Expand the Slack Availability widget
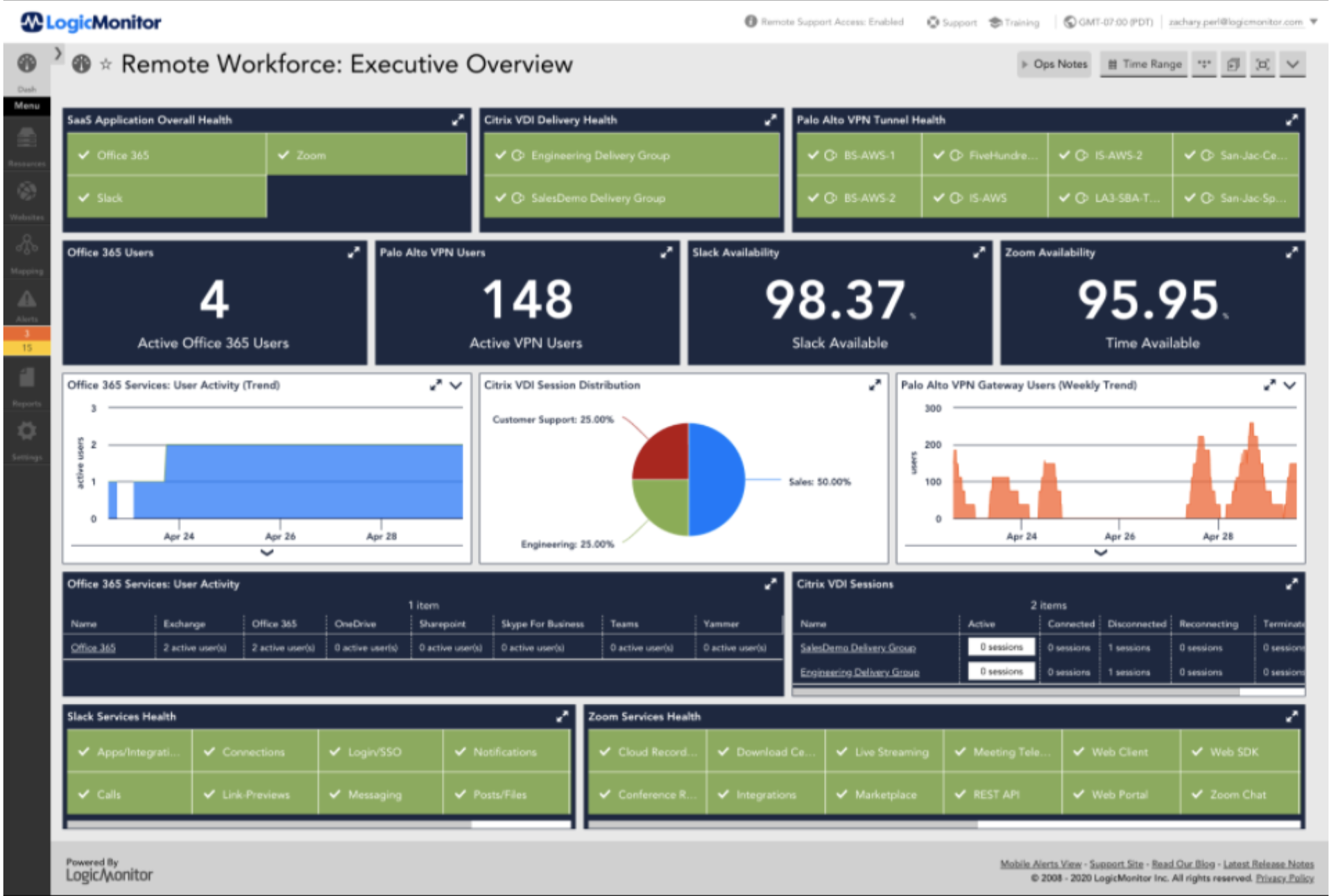Viewport: 1329px width, 896px height. (x=979, y=253)
